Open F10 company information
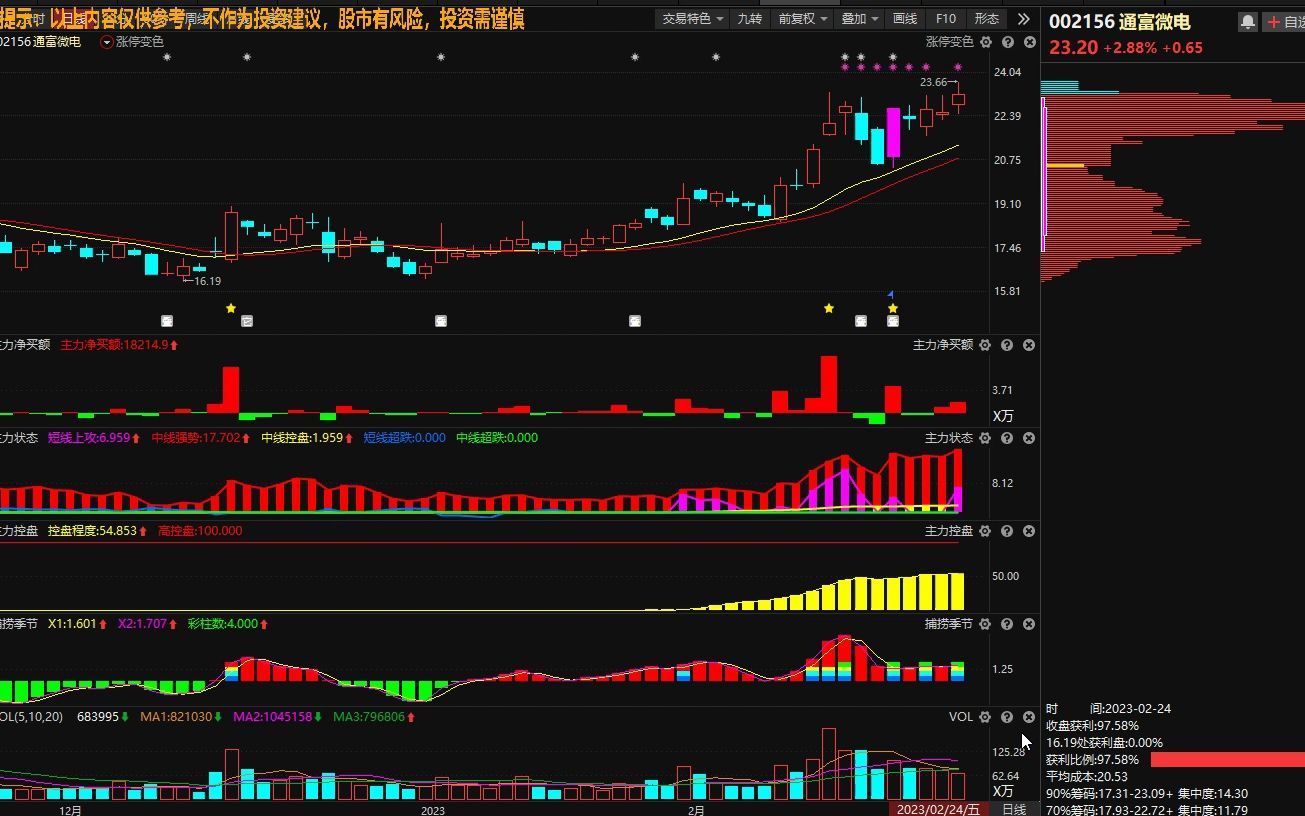 click(x=946, y=18)
